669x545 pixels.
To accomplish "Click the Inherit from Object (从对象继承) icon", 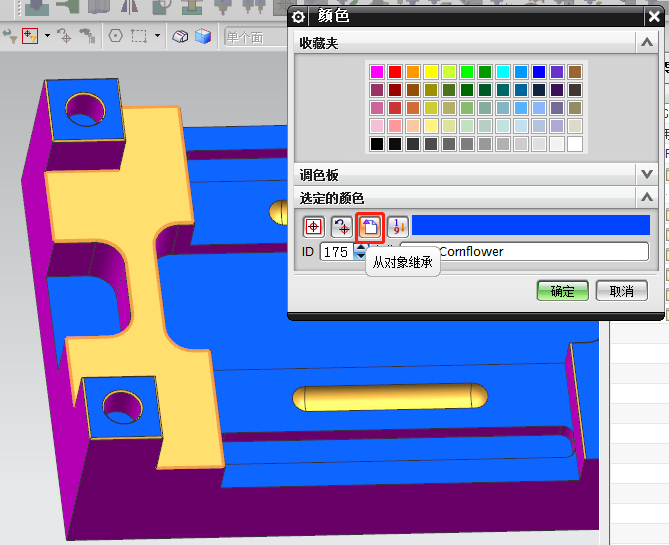I will (370, 227).
